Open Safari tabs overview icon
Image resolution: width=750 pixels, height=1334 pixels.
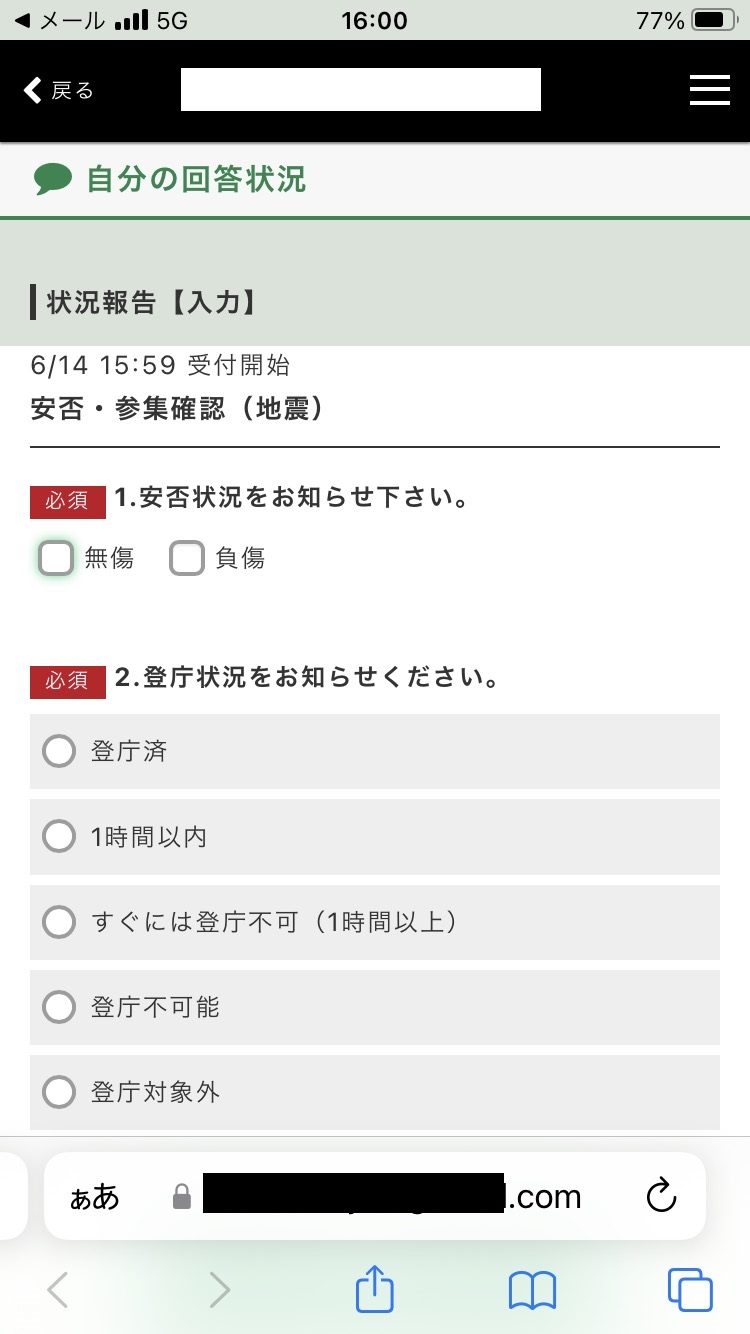point(690,1290)
